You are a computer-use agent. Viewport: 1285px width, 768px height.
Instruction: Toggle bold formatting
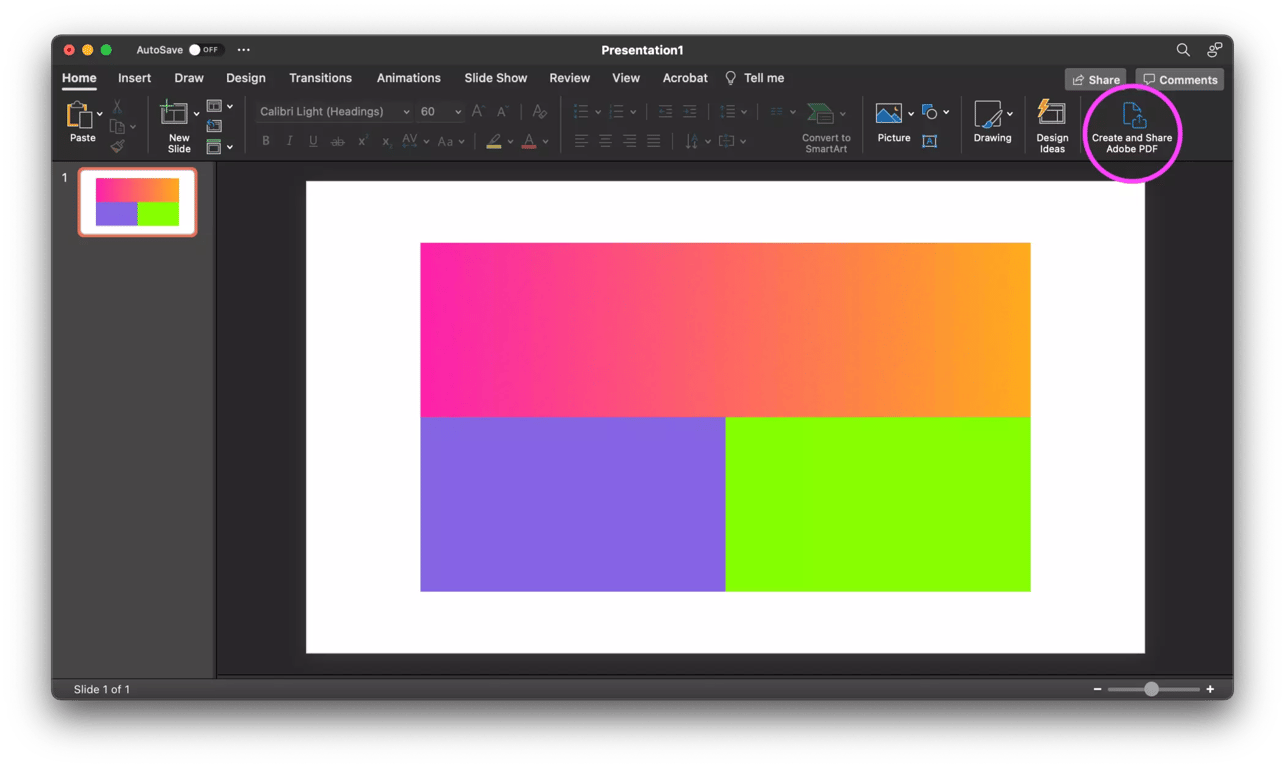[x=266, y=141]
